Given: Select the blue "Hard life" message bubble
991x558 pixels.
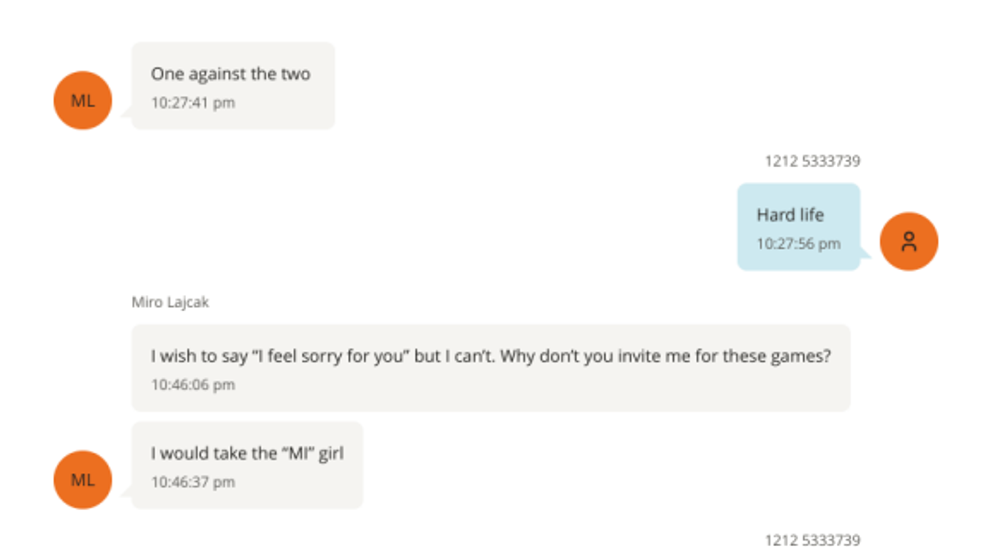Looking at the screenshot, I should (x=798, y=227).
